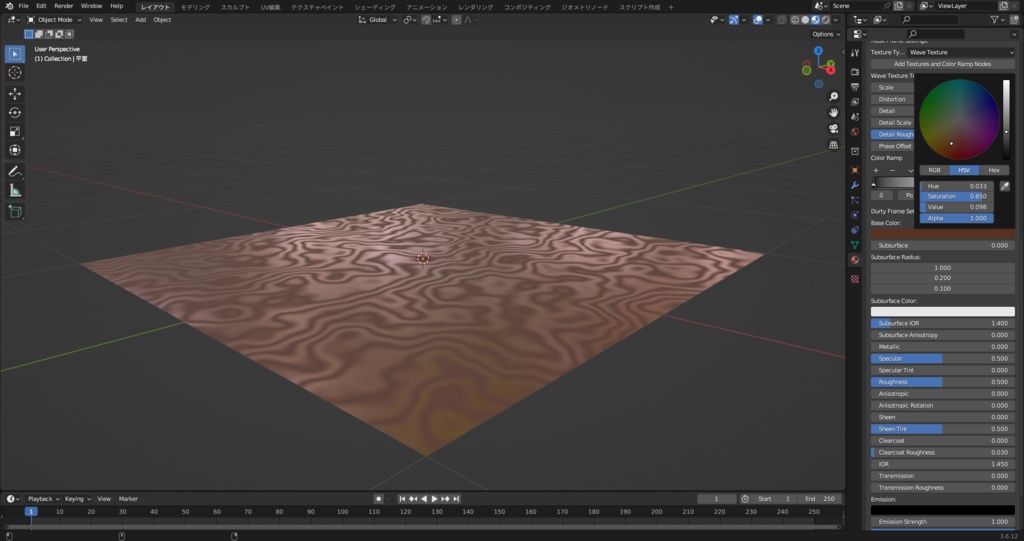
Task: Open the File menu
Action: coord(24,6)
